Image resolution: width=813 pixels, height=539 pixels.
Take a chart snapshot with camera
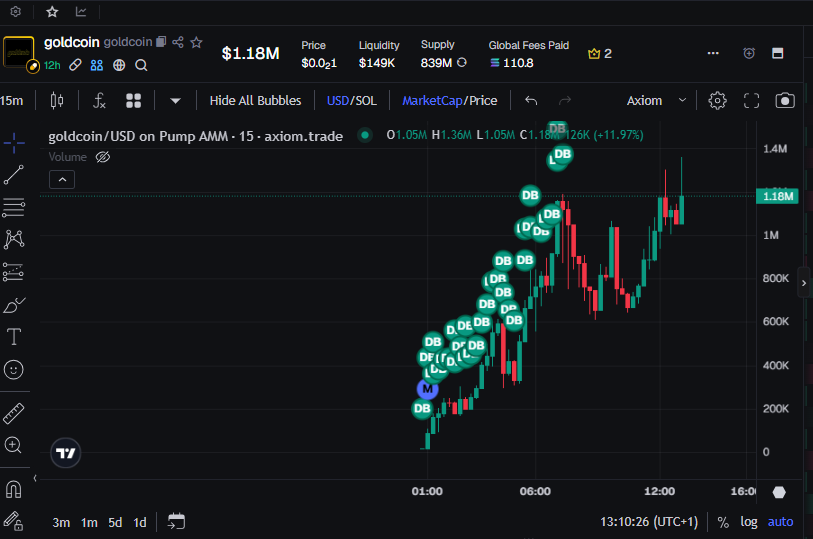pyautogui.click(x=785, y=101)
